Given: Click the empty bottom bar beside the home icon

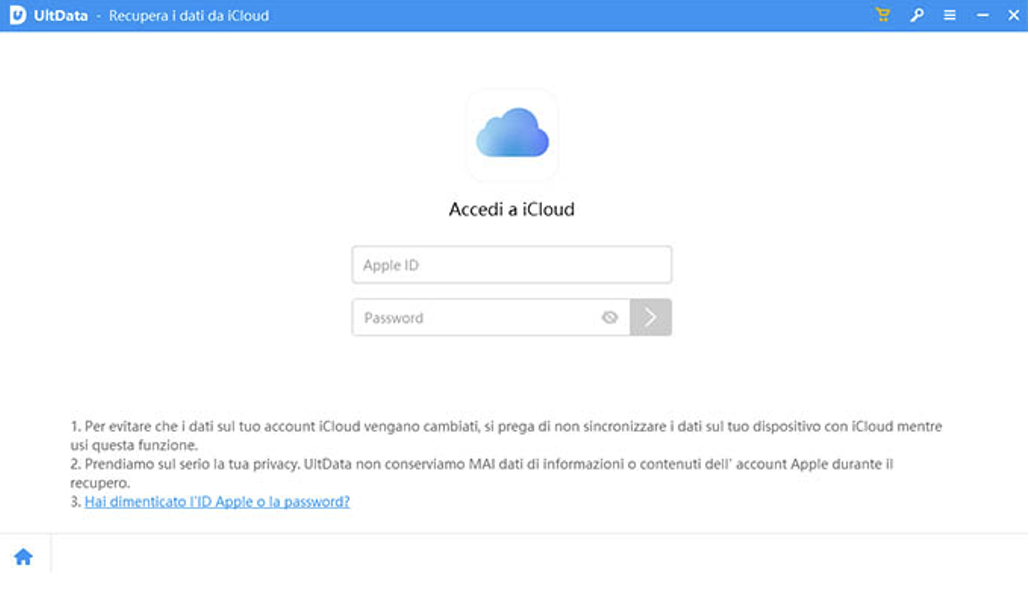Looking at the screenshot, I should [540, 557].
